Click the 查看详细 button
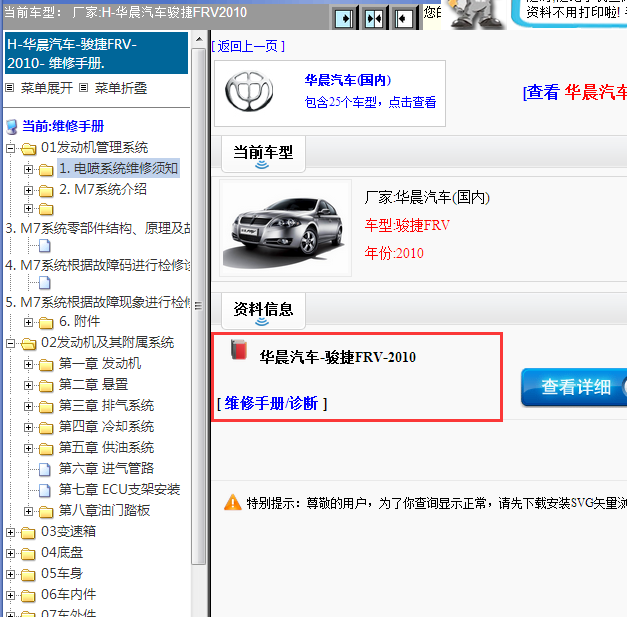This screenshot has width=627, height=617. pos(574,387)
